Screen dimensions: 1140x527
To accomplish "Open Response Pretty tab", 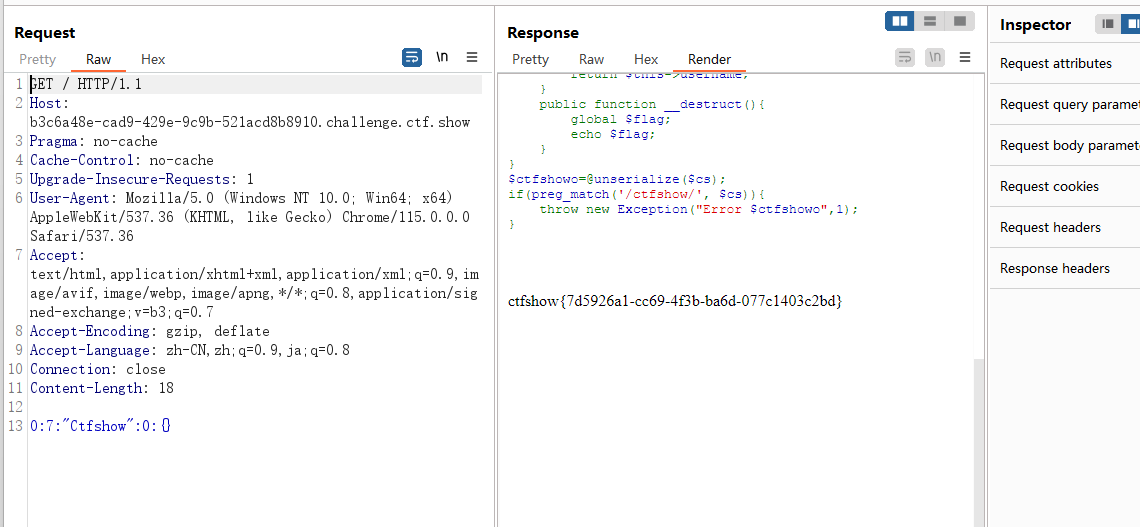I will [x=530, y=60].
